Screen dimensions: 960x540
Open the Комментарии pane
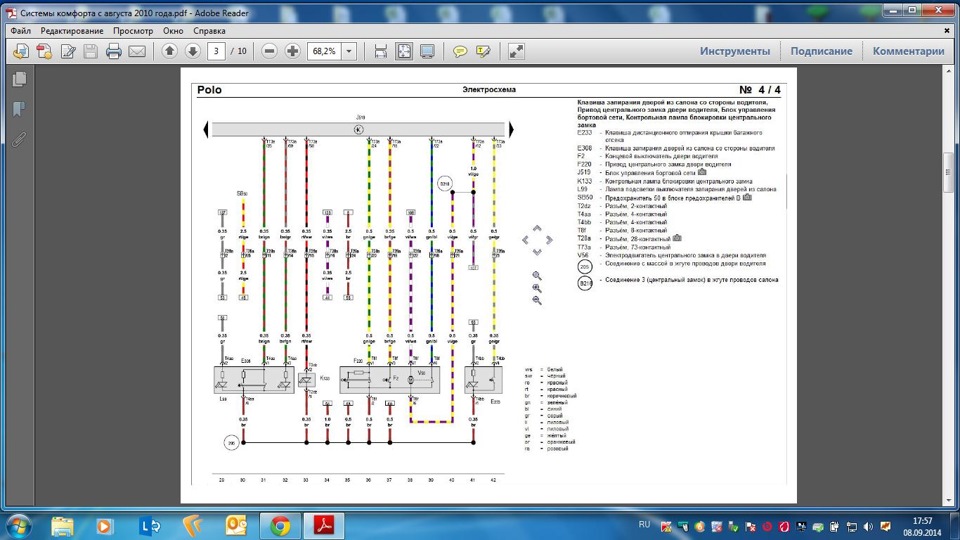[x=908, y=51]
